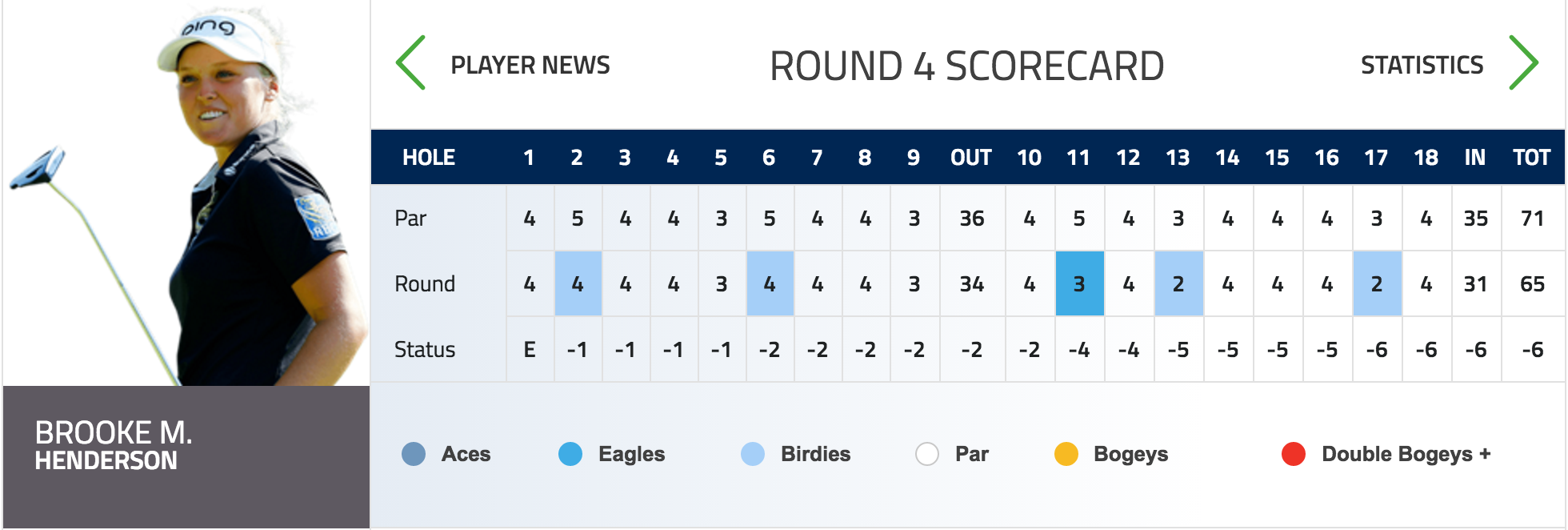Click the Birdies legend light-blue circle
This screenshot has height=530, width=1568.
coord(753,454)
